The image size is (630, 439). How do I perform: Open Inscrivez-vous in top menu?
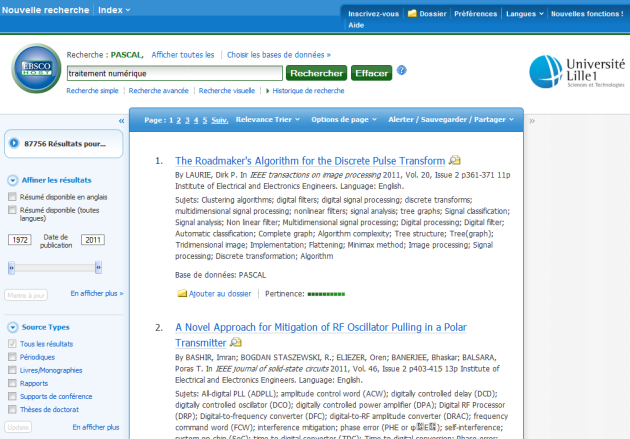[373, 14]
